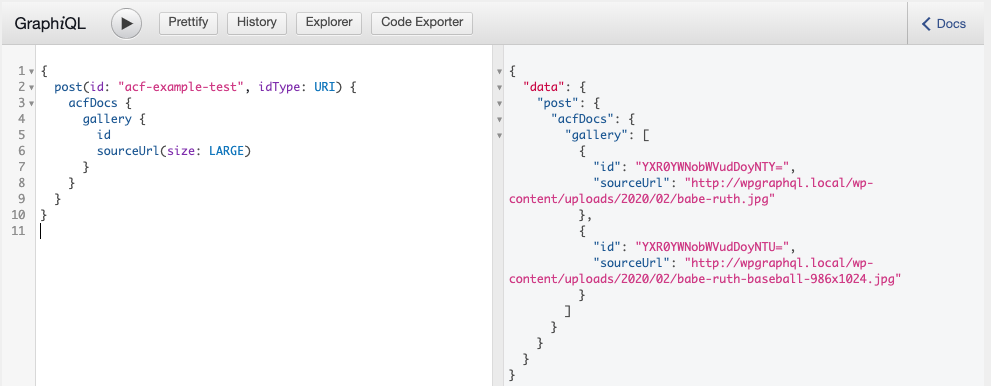Image resolution: width=991 pixels, height=386 pixels.
Task: Click the post keyword on line 2
Action: tap(68, 87)
